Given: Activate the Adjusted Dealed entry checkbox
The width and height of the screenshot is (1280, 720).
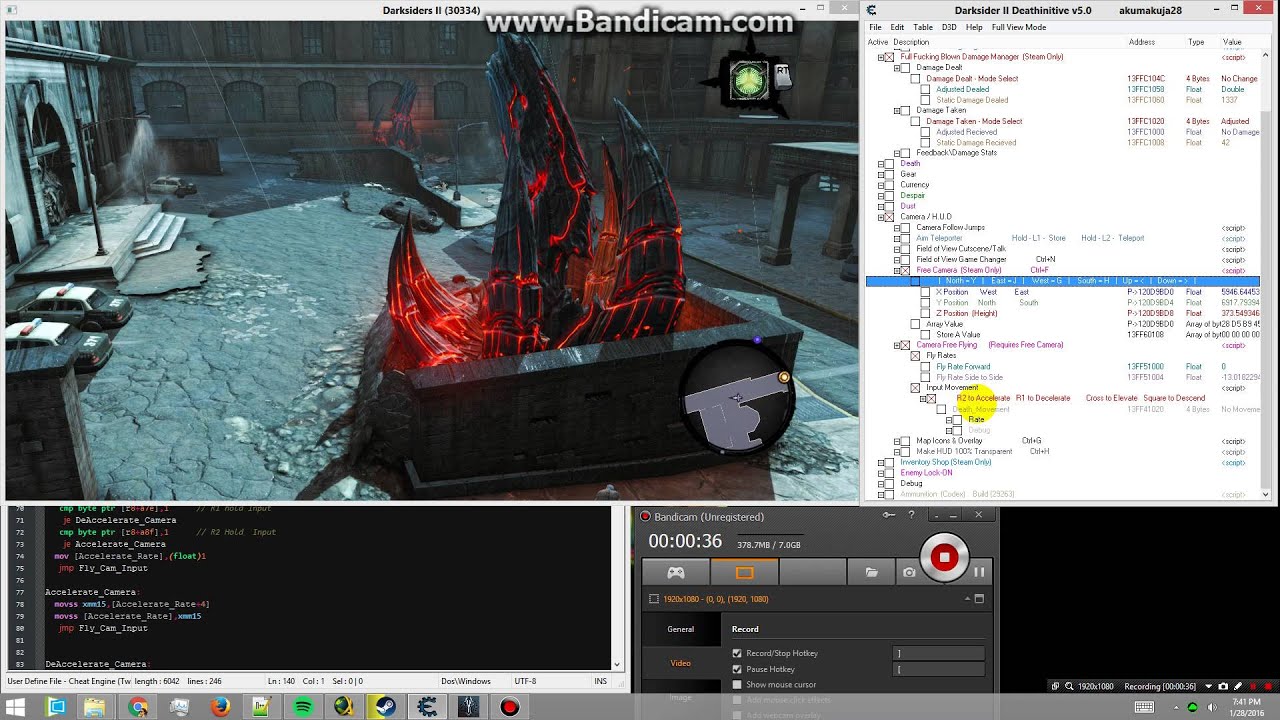Looking at the screenshot, I should click(x=925, y=90).
